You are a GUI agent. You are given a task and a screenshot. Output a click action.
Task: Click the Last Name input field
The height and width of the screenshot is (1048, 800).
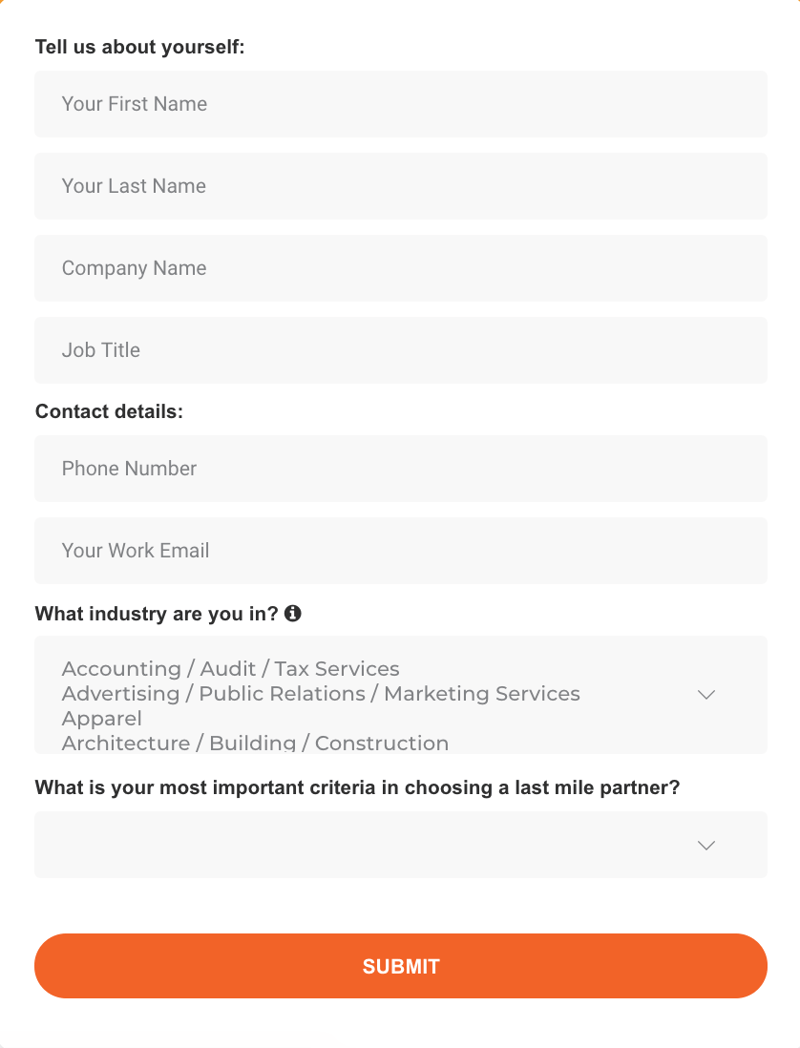pos(400,186)
